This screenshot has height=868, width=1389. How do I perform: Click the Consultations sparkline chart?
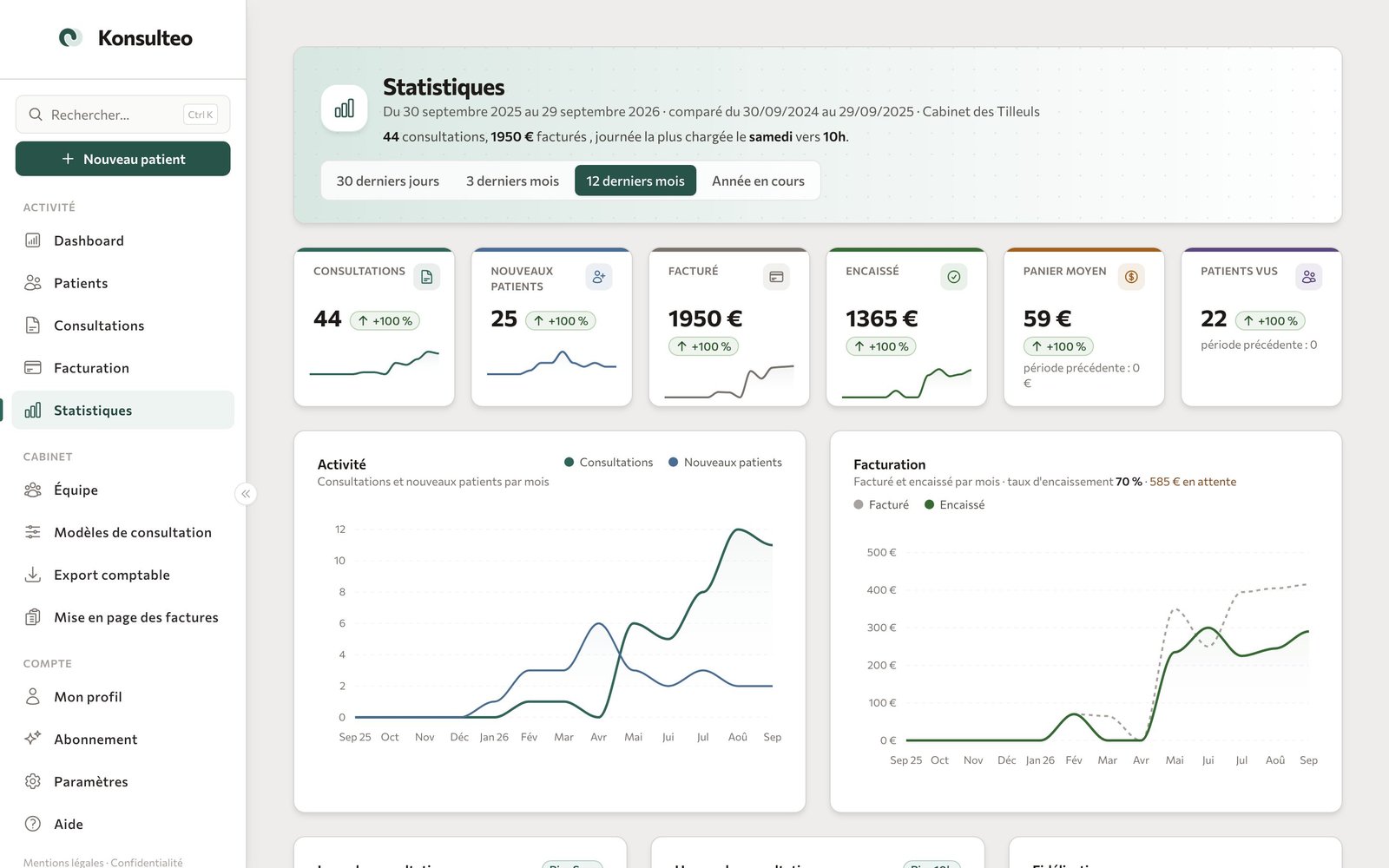(x=374, y=364)
